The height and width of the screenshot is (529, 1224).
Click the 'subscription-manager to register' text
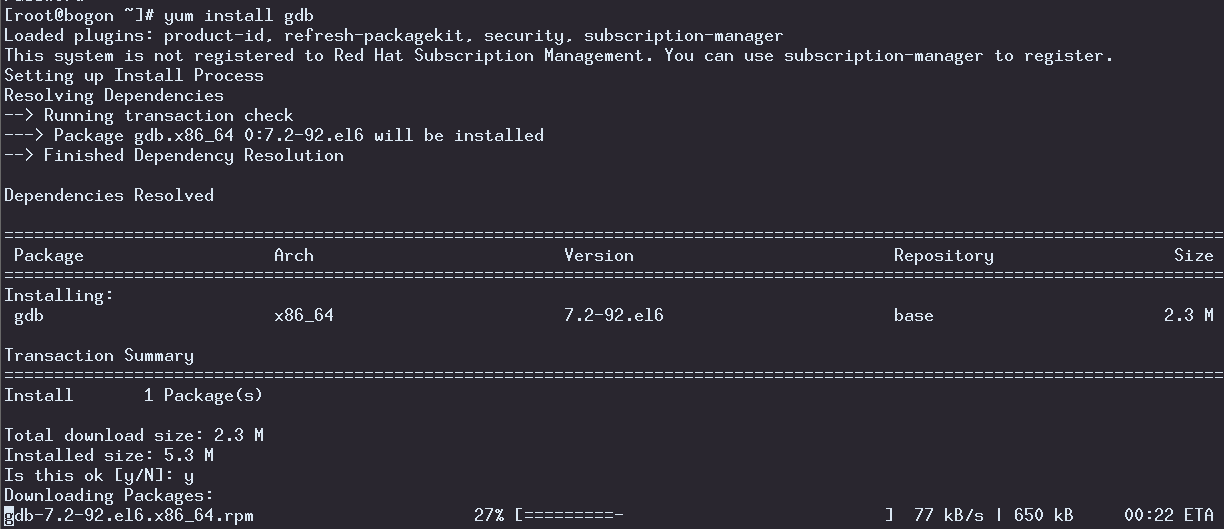tap(948, 56)
